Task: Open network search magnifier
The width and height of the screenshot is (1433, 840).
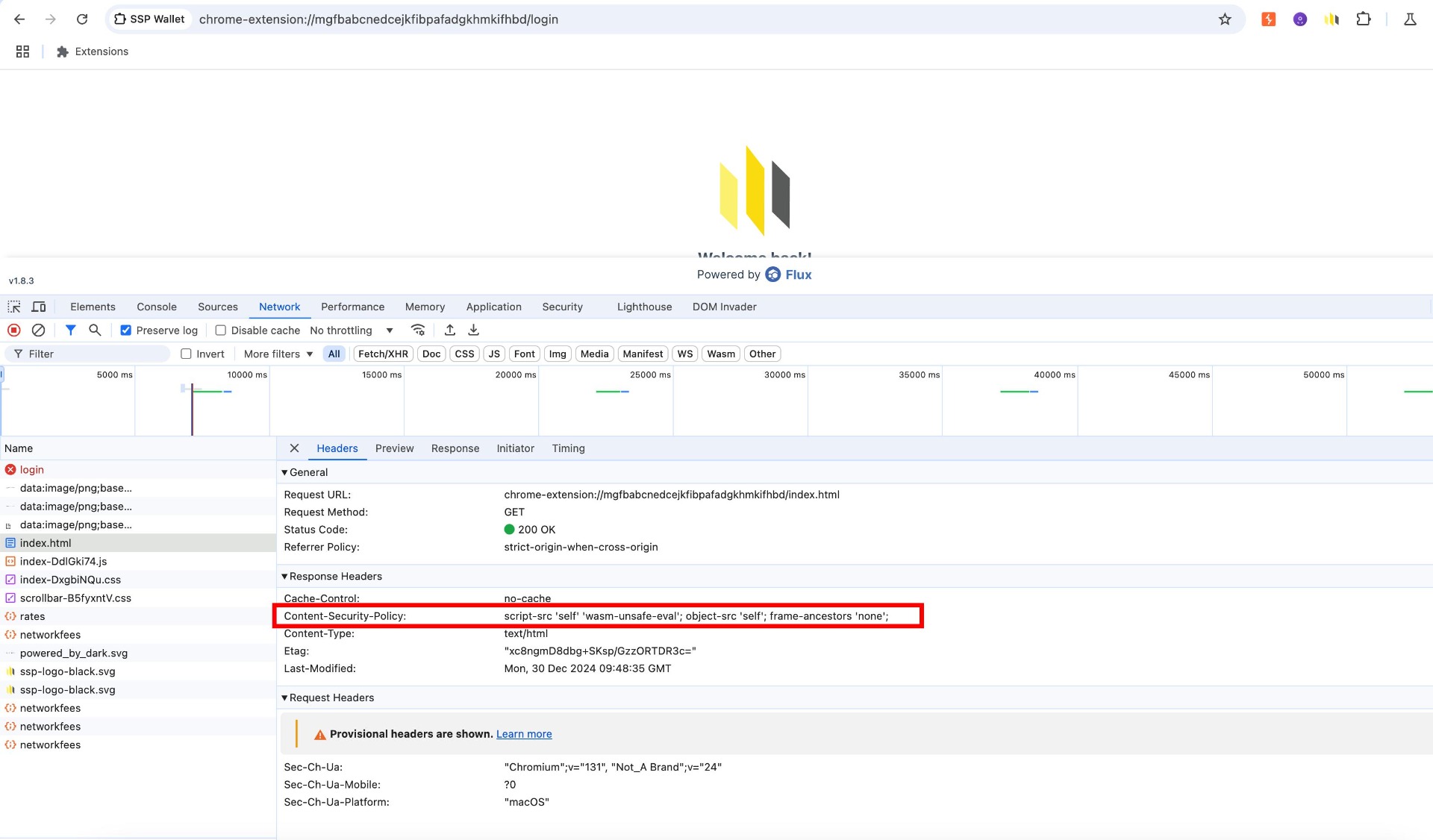Action: click(95, 330)
